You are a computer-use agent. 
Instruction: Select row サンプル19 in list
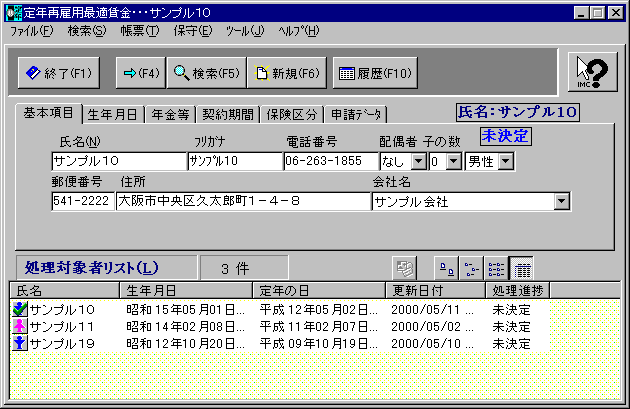click(279, 343)
